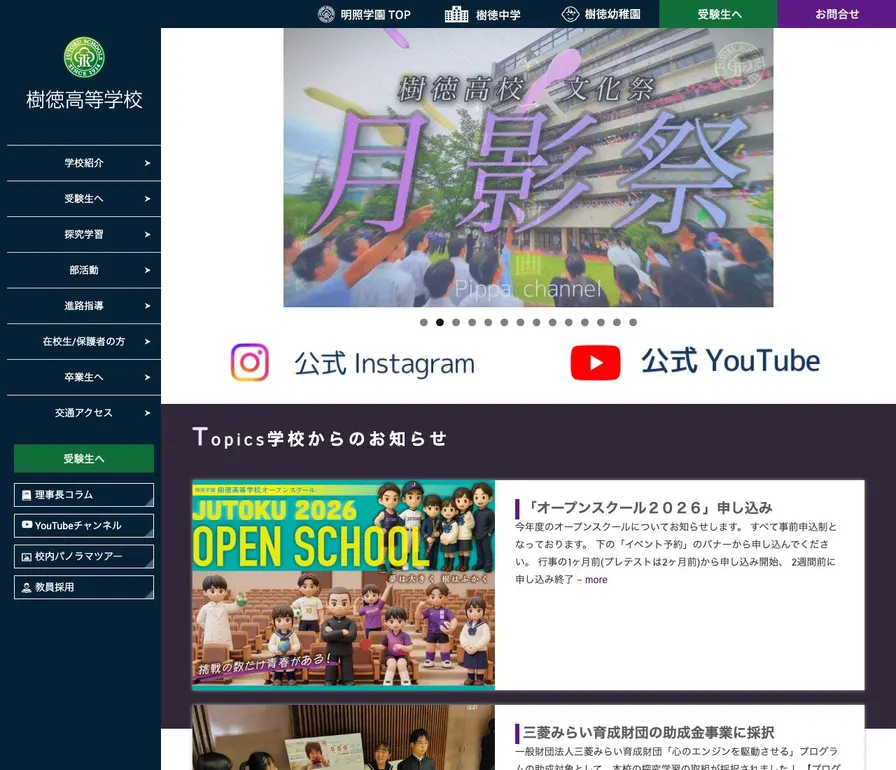Click the JUTOKU 2026 OPEN SCHOOL thumbnail
Image resolution: width=896 pixels, height=770 pixels.
(x=343, y=585)
